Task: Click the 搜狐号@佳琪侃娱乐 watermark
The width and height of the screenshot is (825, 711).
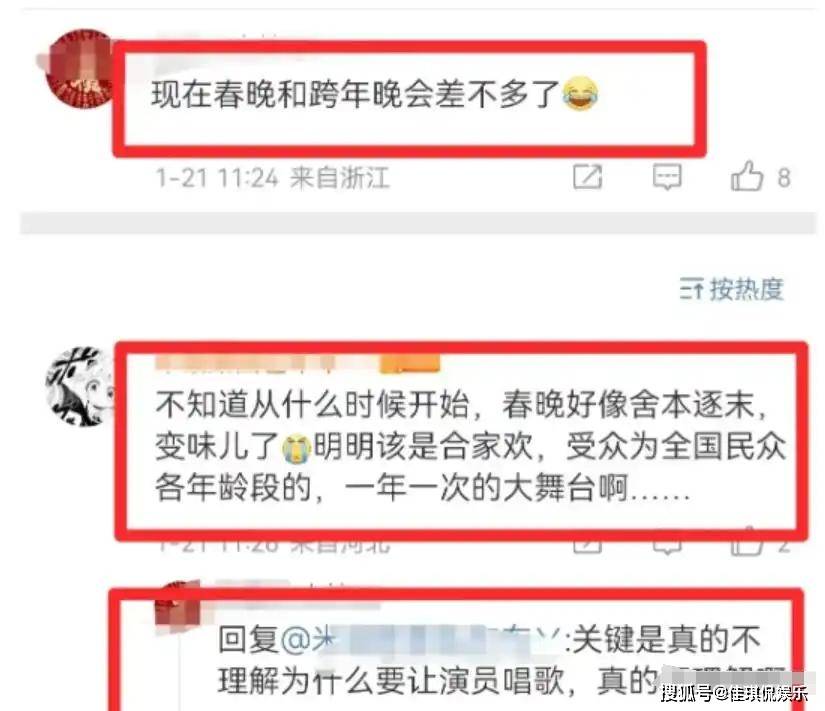Action: [734, 694]
